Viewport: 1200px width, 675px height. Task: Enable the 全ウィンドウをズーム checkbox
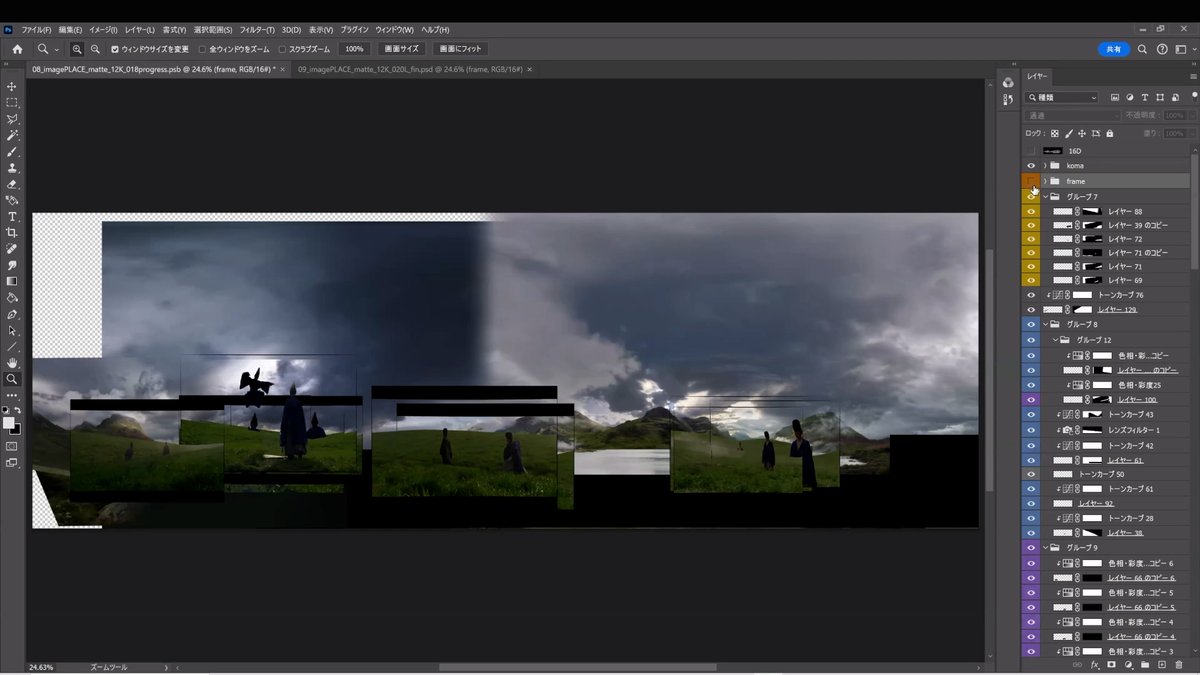[202, 49]
